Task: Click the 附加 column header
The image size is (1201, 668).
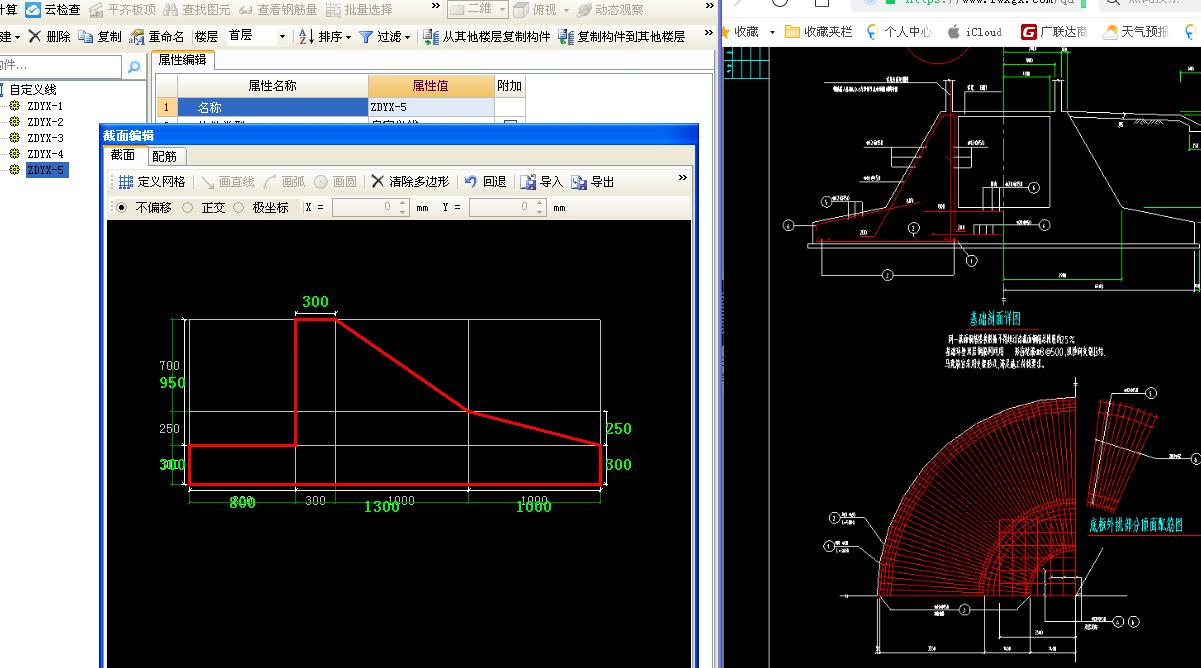Action: tap(509, 86)
